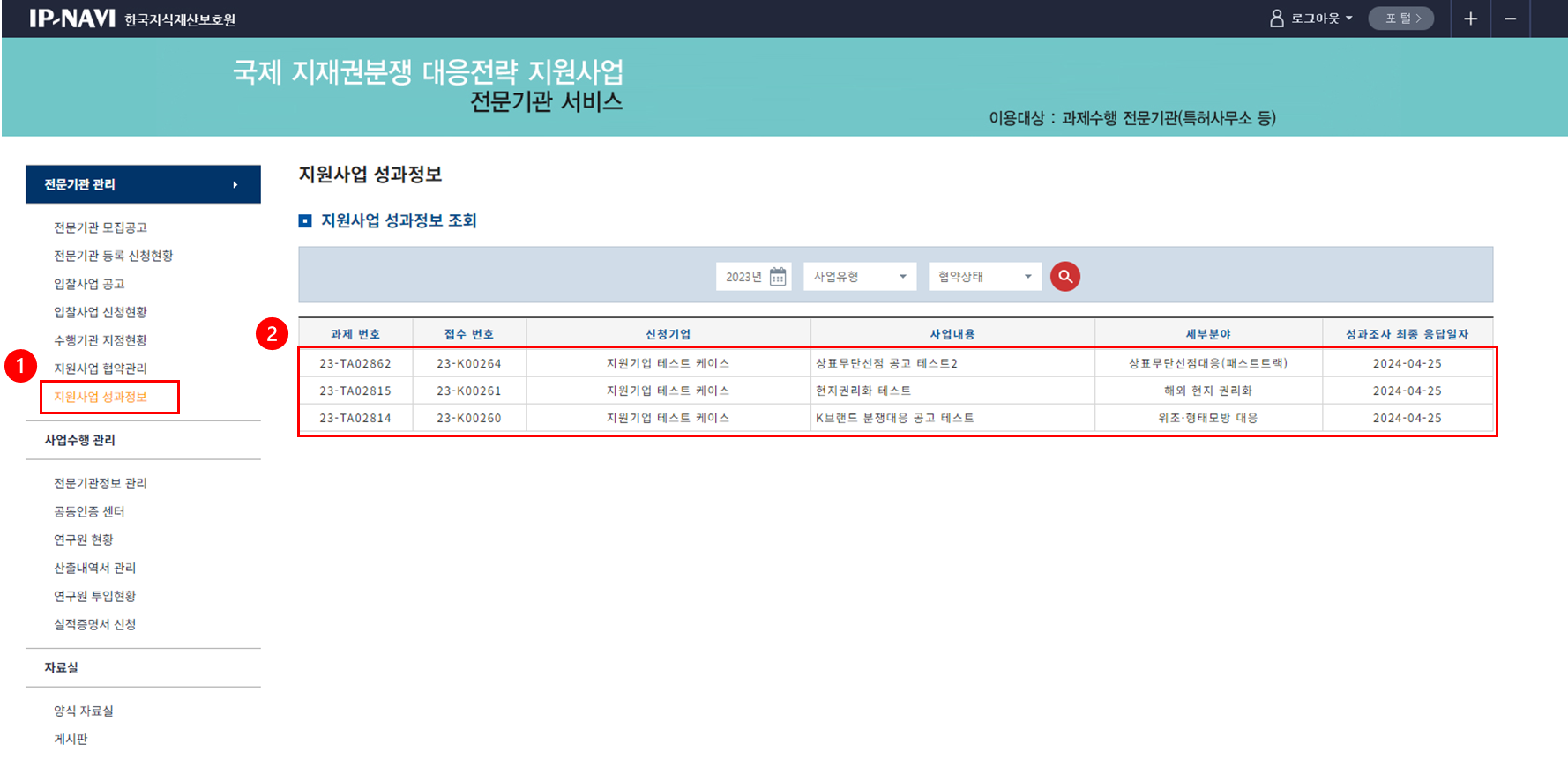The image size is (1568, 759).
Task: Open the row with 과제 번호 23-TA02862
Action: [x=355, y=363]
